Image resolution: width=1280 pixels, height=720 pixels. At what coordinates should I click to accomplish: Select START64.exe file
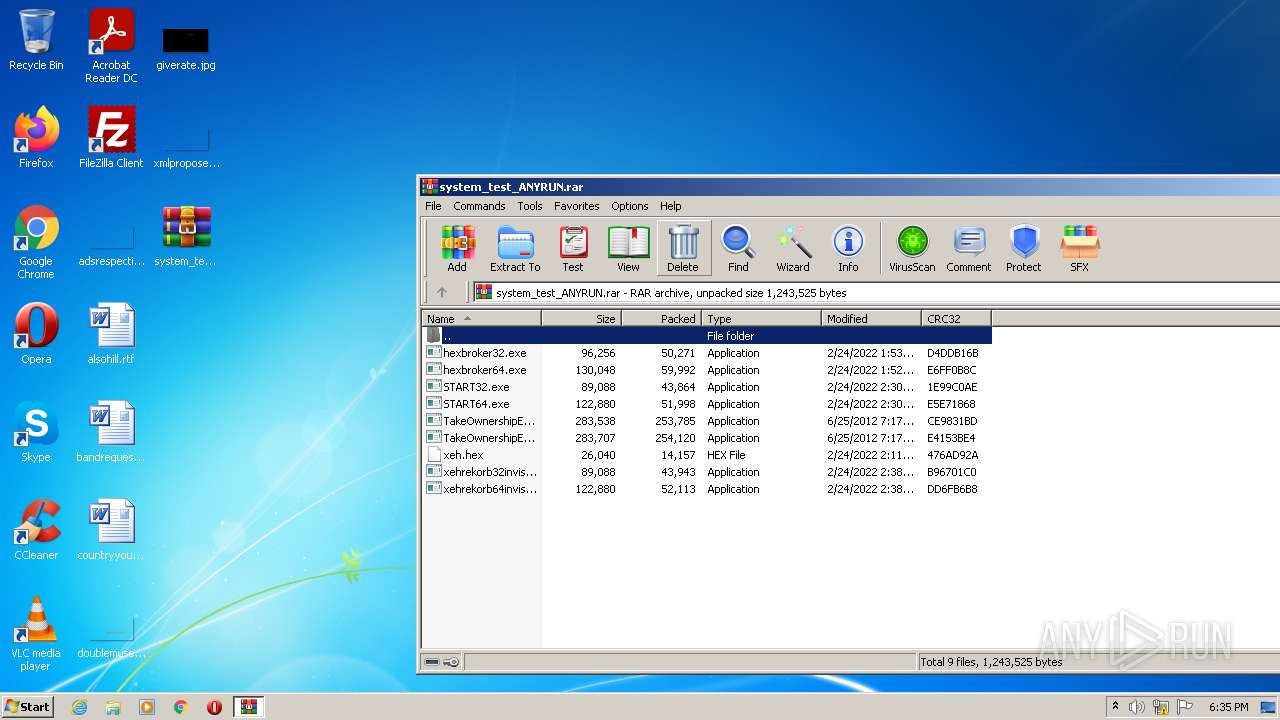[707, 404]
